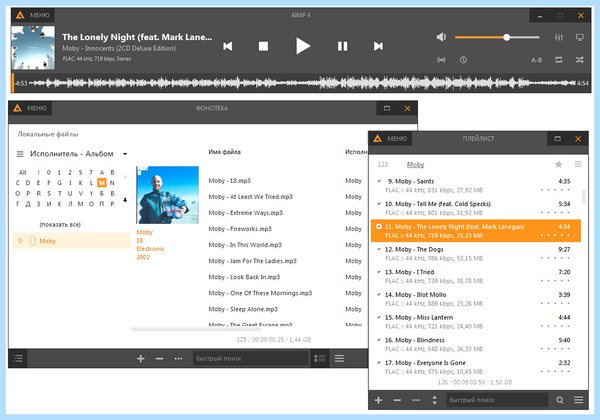Screen dimensions: 600x420
Task: Seek within the track waveform bar
Action: click(x=302, y=83)
